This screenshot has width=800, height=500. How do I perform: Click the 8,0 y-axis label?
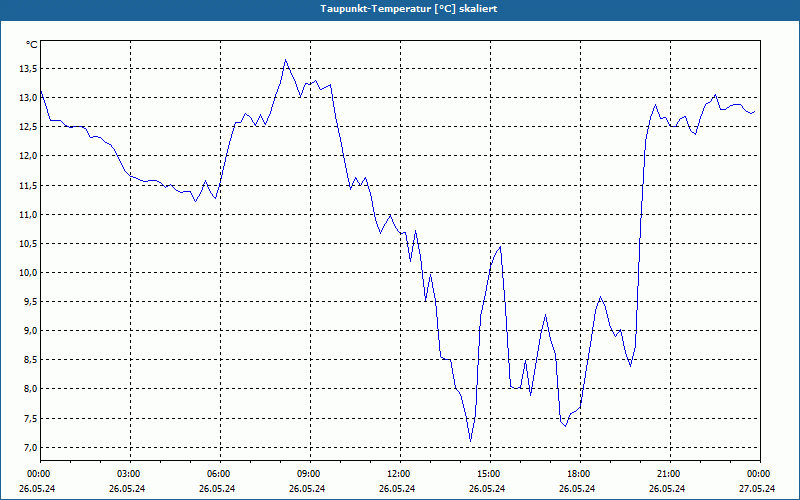[x=30, y=389]
